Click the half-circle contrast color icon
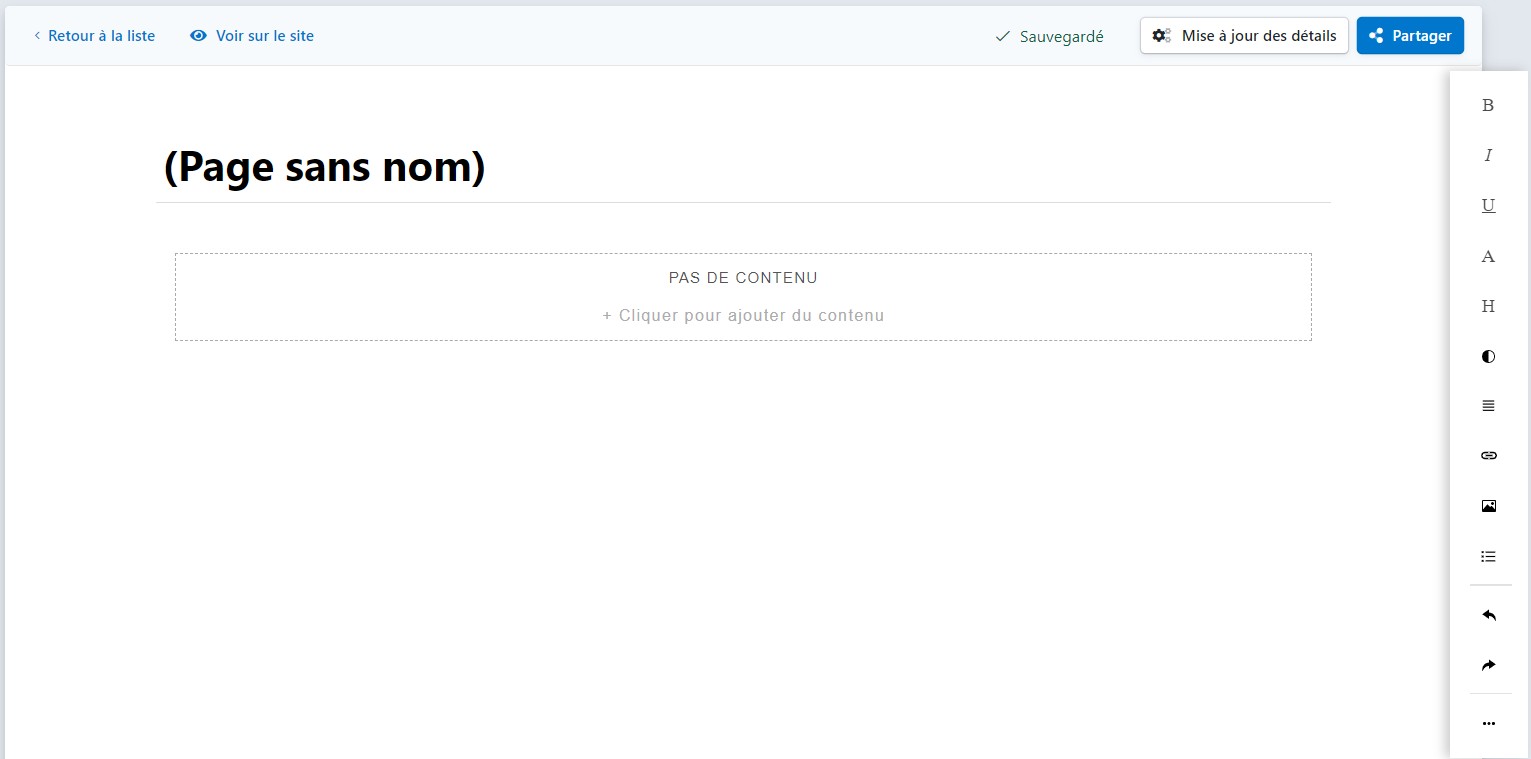 1488,356
